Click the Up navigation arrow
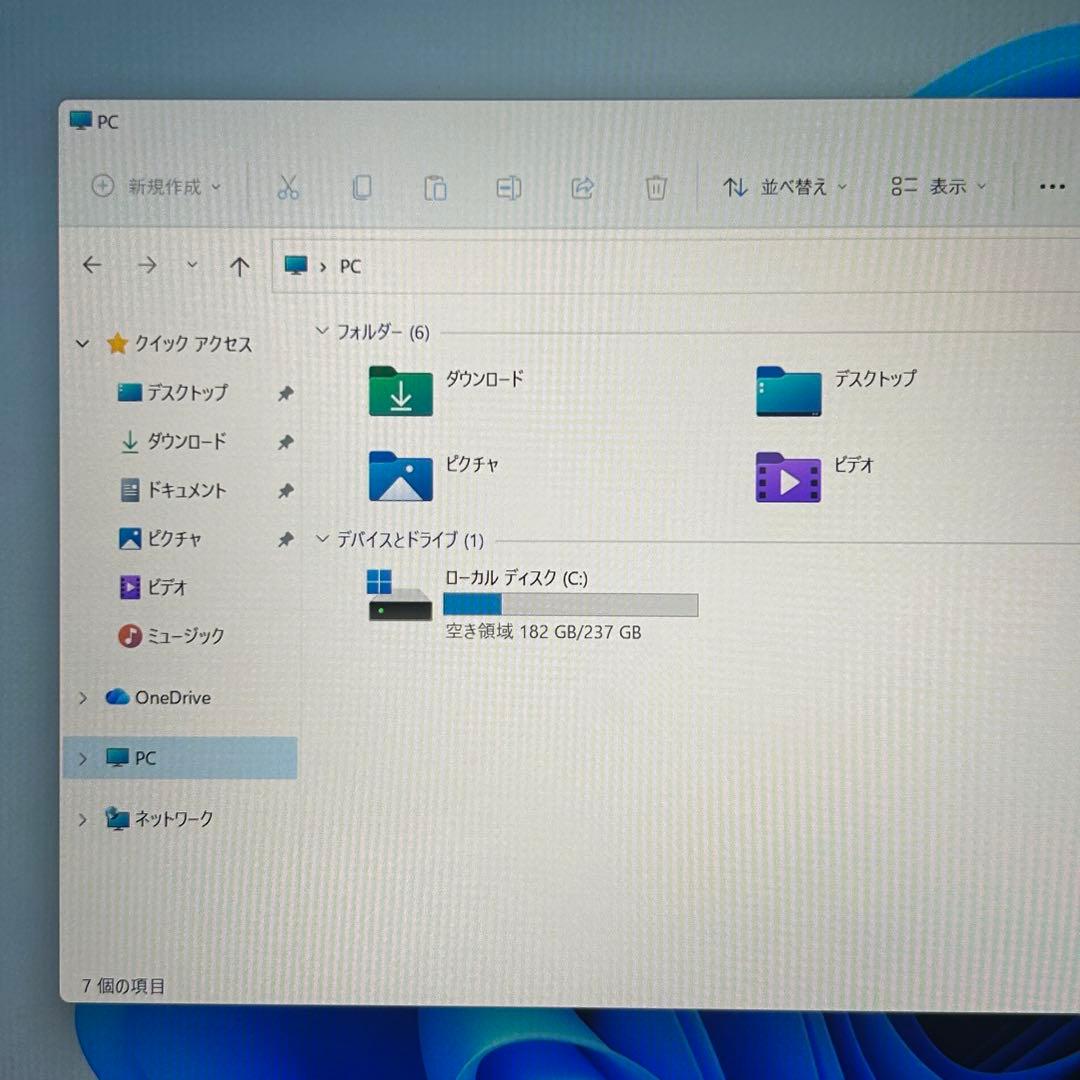This screenshot has height=1080, width=1080. coord(240,265)
